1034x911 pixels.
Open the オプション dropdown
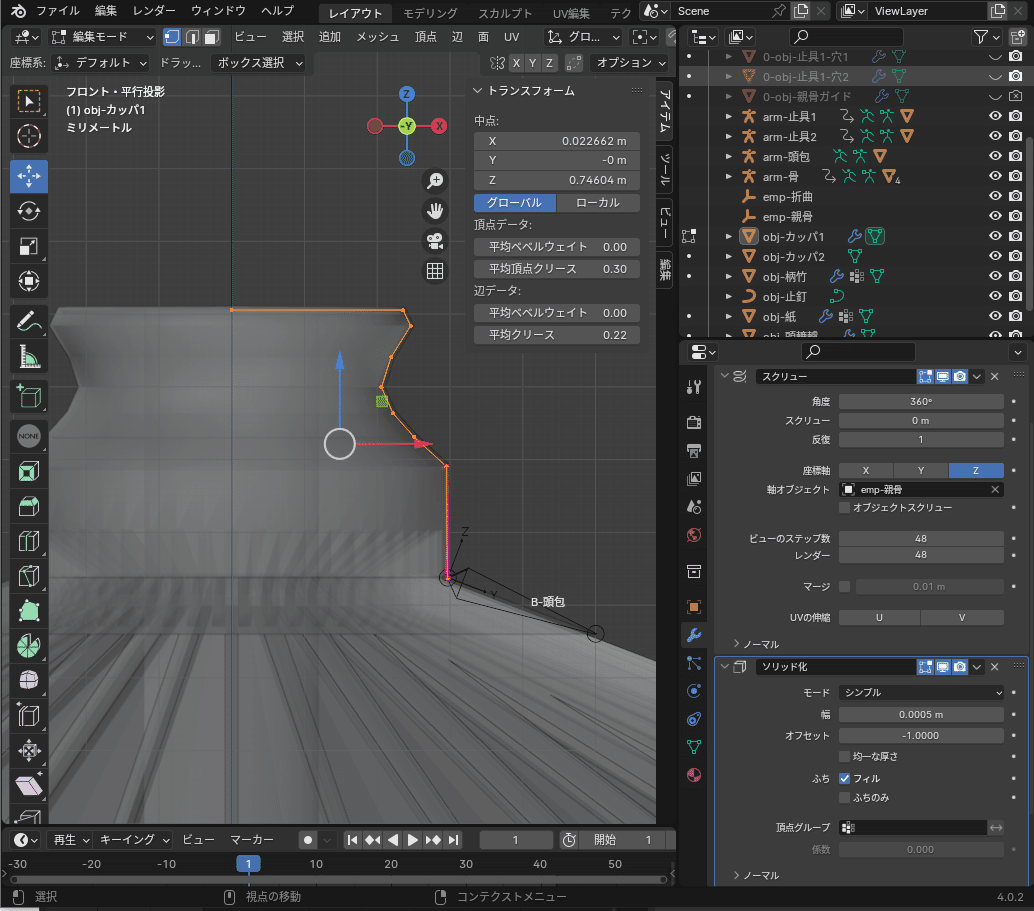click(x=629, y=63)
